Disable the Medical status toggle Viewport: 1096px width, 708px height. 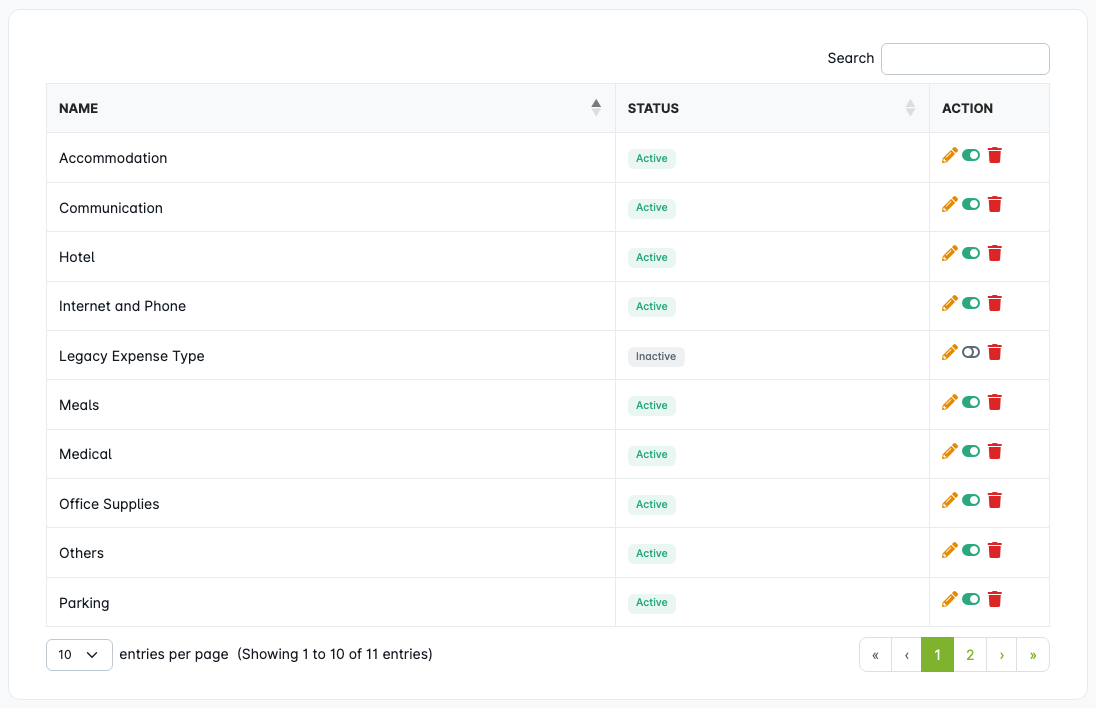coord(971,451)
